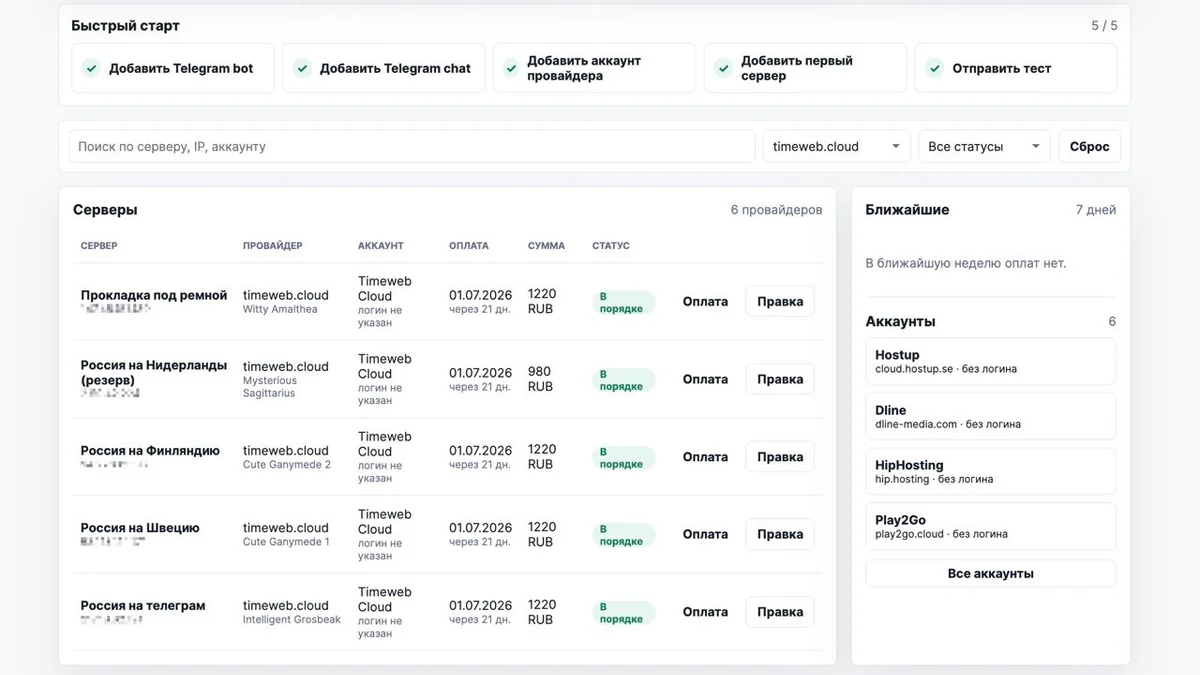Click Оплата for Россия на Нидерланды (резерв)
This screenshot has width=1200, height=675.
pyautogui.click(x=705, y=379)
